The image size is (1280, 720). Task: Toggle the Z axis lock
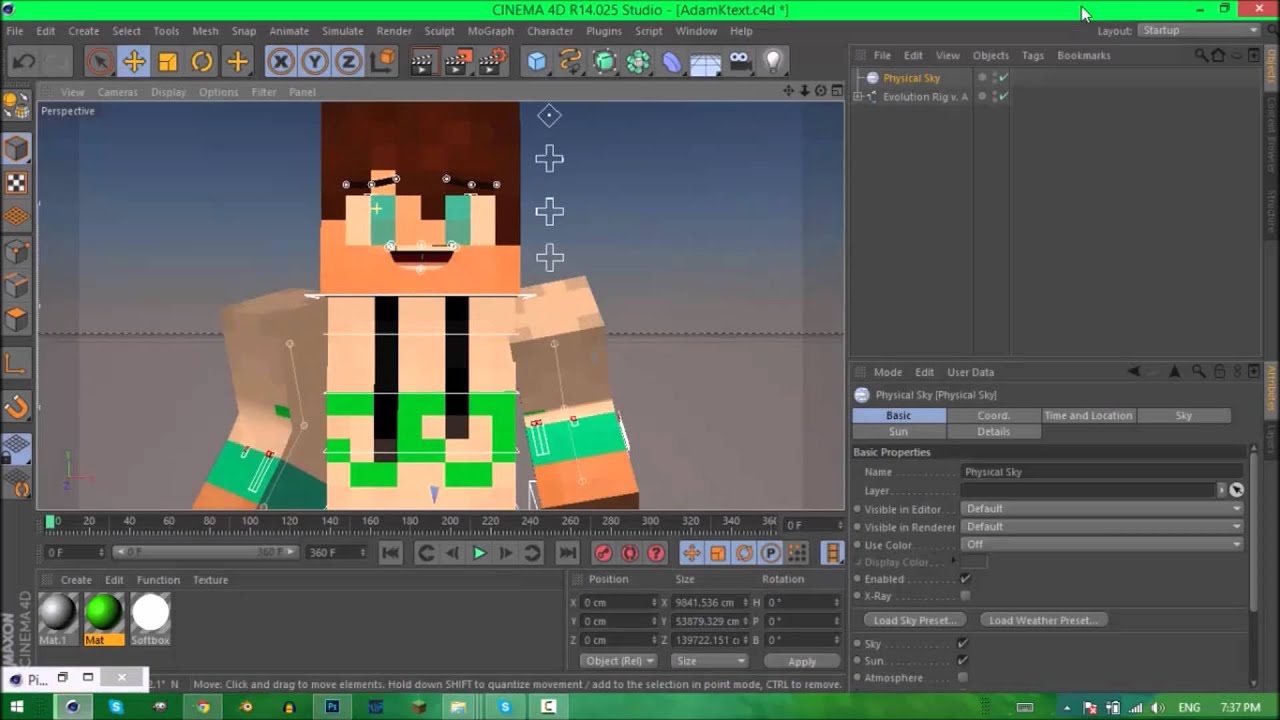tap(348, 62)
